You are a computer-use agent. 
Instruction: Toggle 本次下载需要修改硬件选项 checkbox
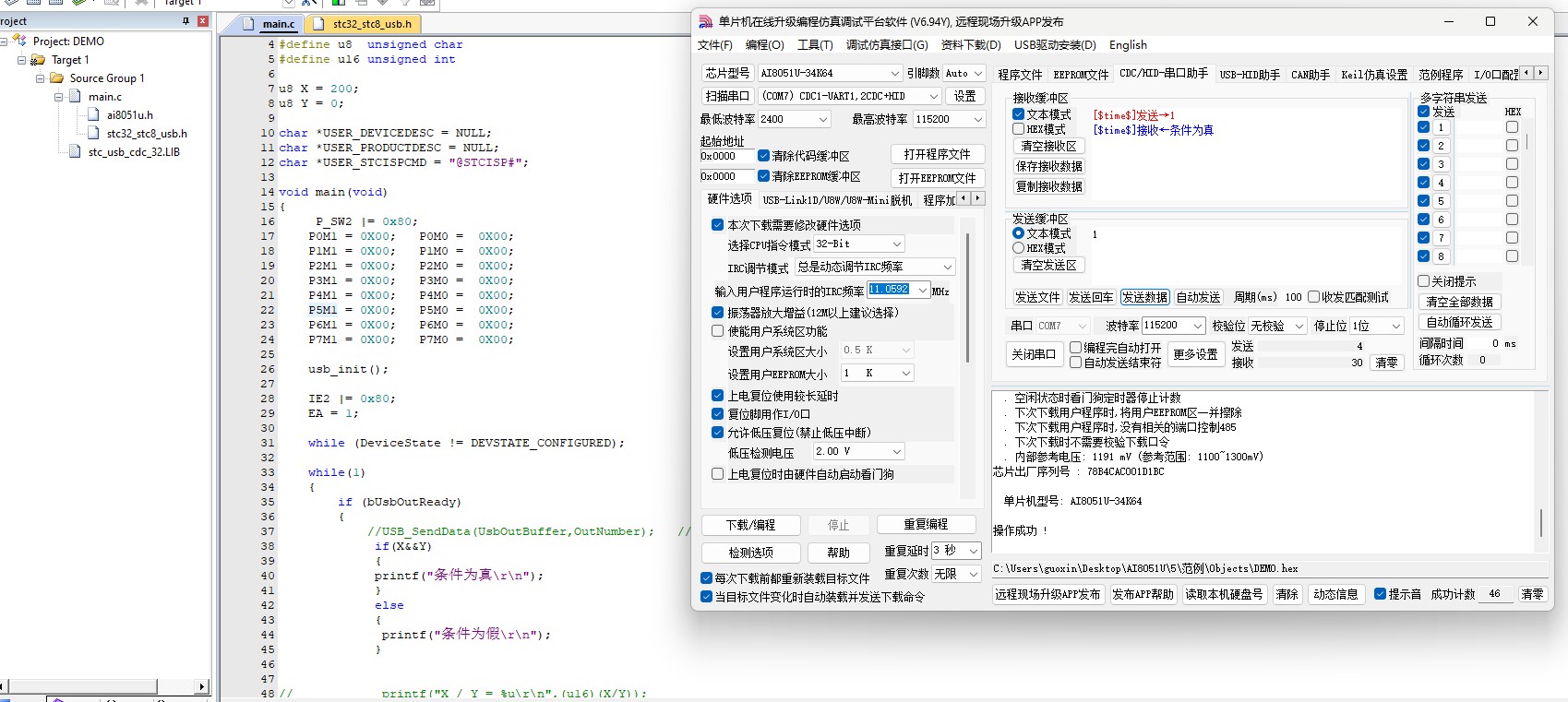[717, 225]
